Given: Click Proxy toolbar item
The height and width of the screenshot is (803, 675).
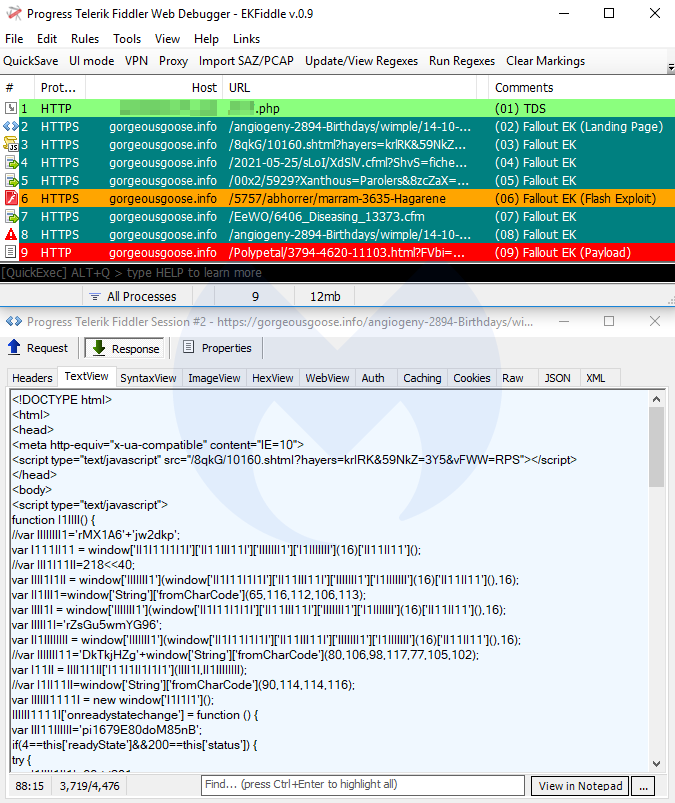Looking at the screenshot, I should click(173, 61).
